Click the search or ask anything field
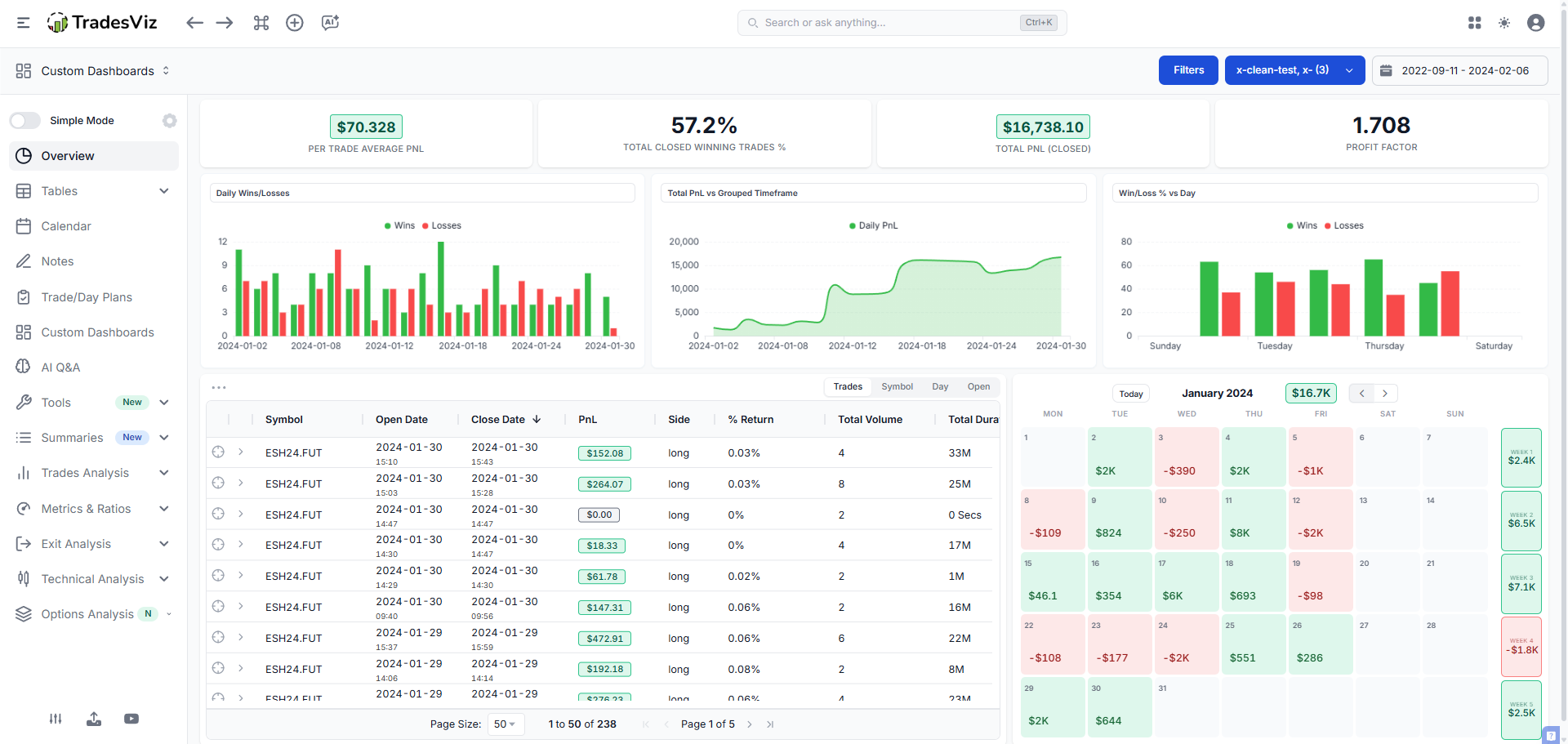 pos(890,23)
